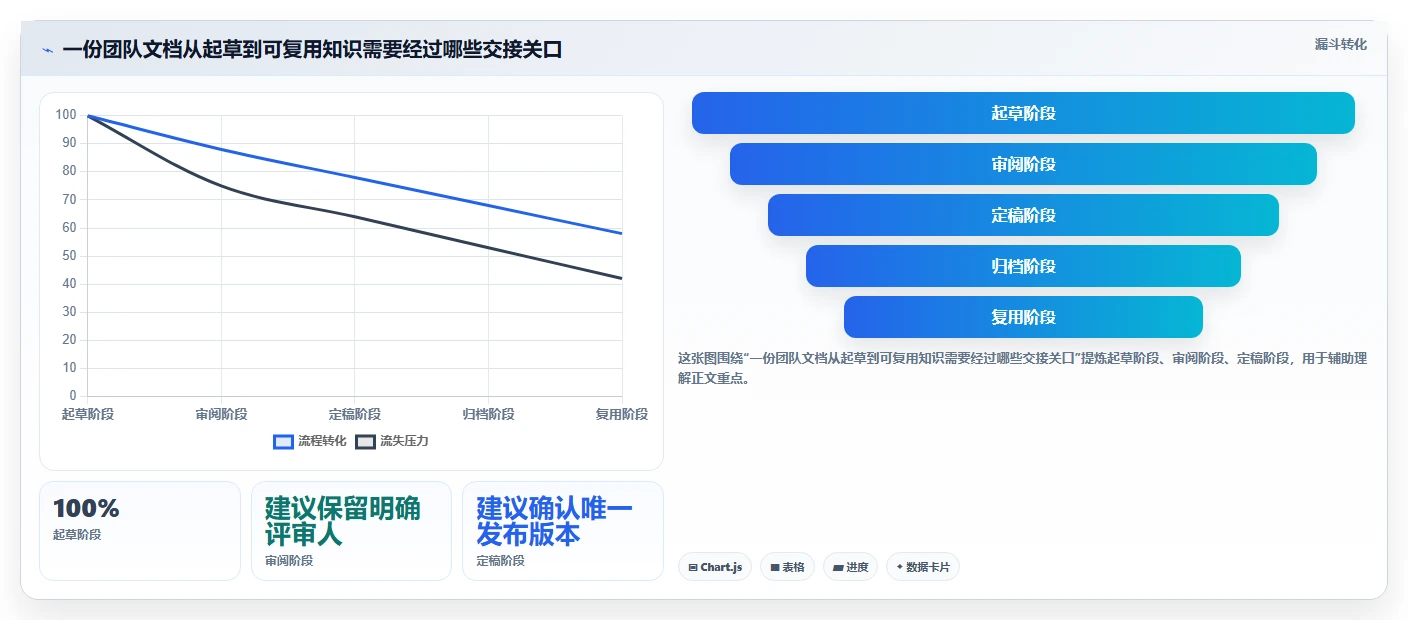
Task: Click the 100 y-axis value
Action: point(66,115)
